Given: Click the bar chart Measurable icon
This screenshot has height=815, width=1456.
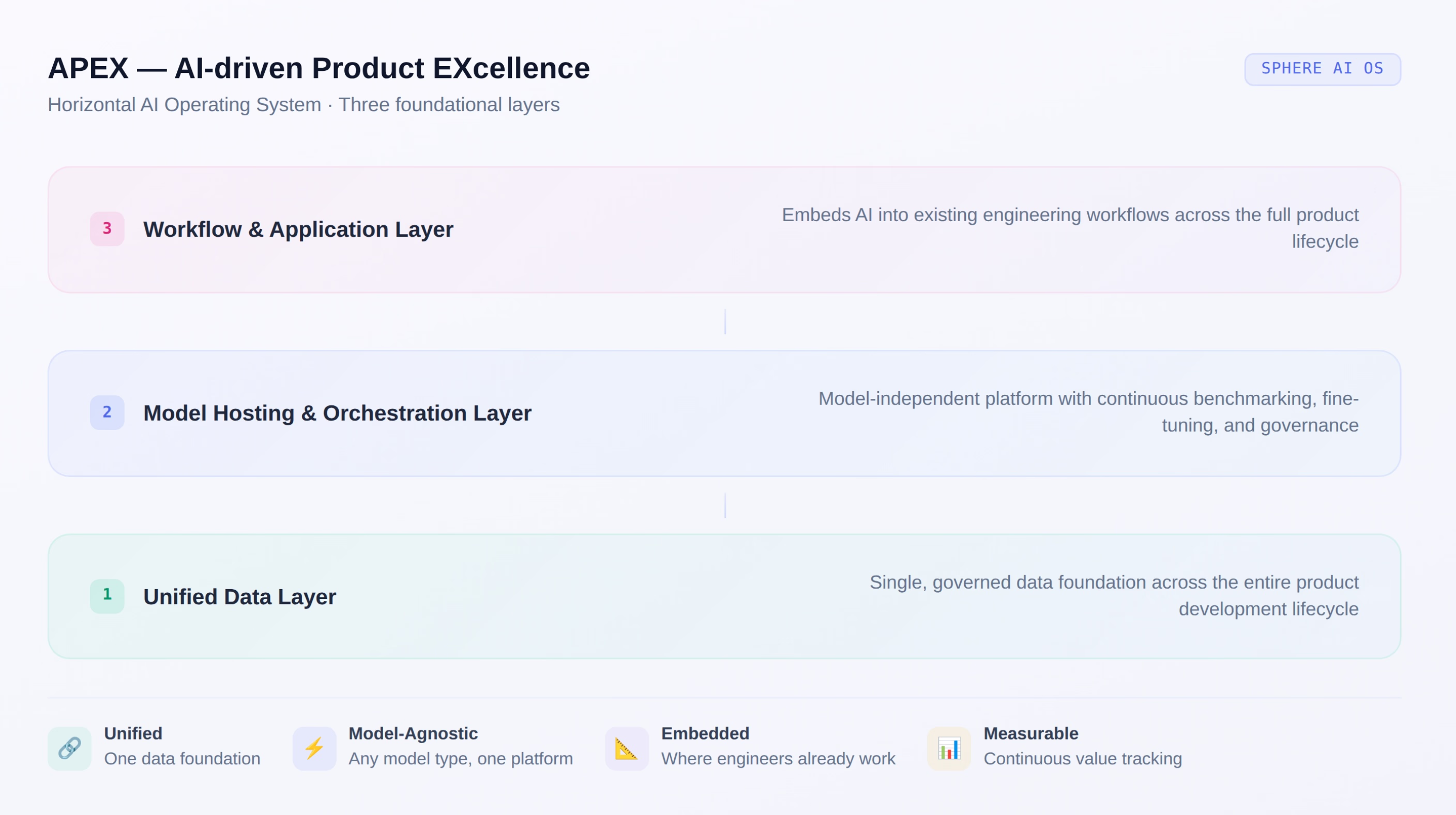Looking at the screenshot, I should tap(949, 748).
